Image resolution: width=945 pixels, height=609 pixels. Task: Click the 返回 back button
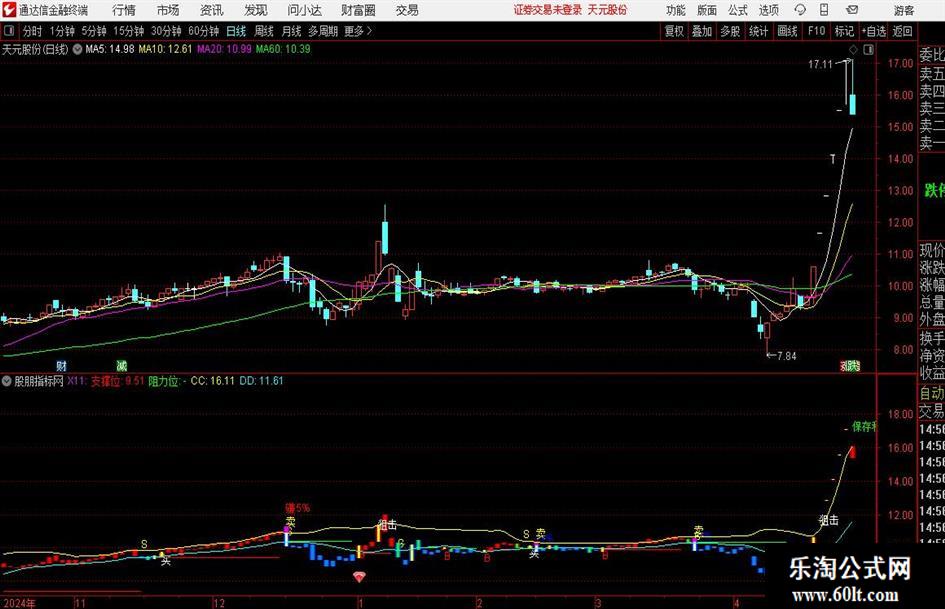coord(902,31)
